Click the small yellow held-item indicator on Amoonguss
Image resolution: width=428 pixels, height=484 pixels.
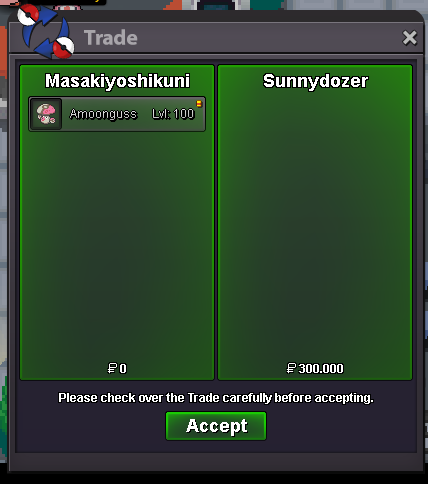click(x=199, y=104)
